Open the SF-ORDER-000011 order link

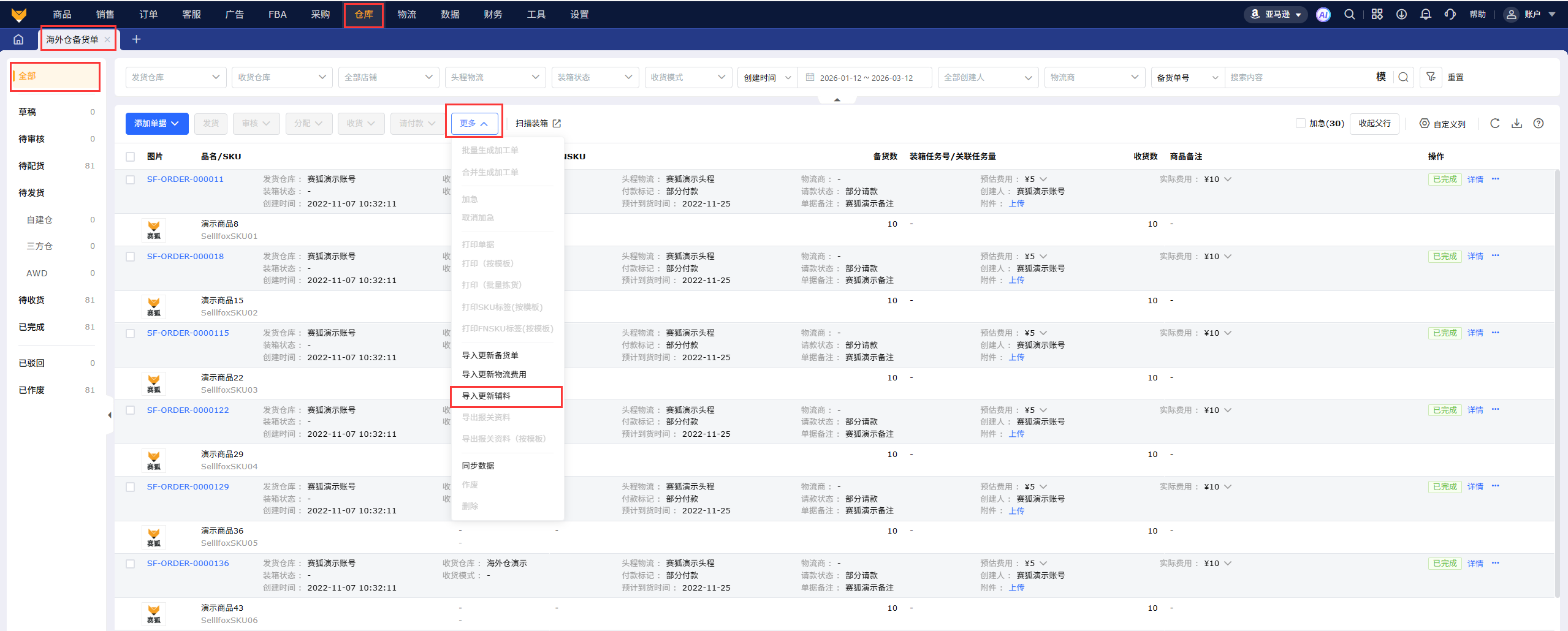(x=185, y=179)
